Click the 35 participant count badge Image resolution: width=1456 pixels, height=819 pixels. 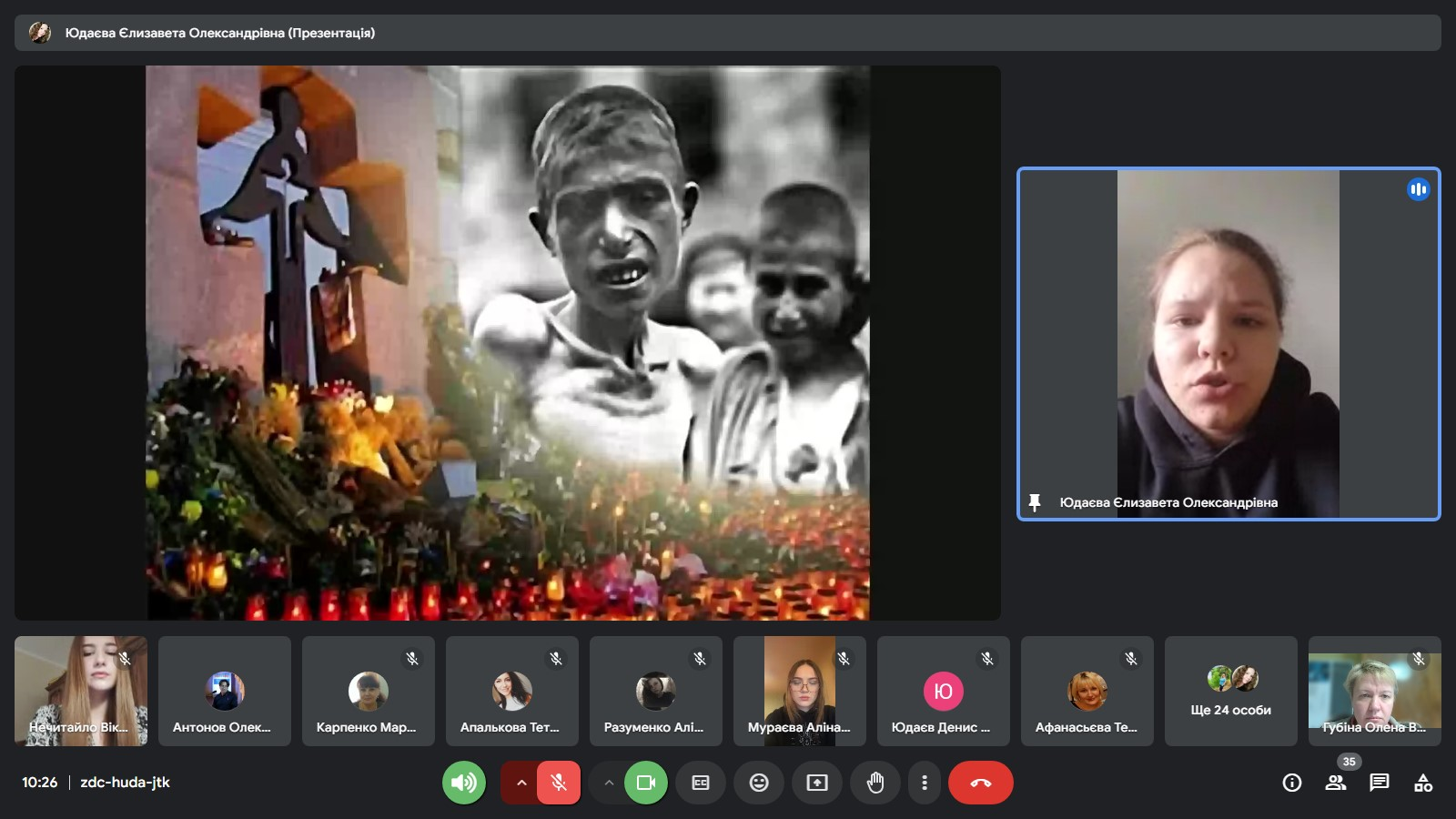(x=1349, y=762)
